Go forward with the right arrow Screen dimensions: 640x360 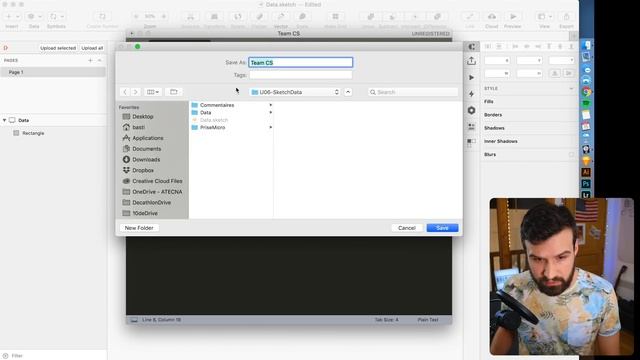coord(136,92)
